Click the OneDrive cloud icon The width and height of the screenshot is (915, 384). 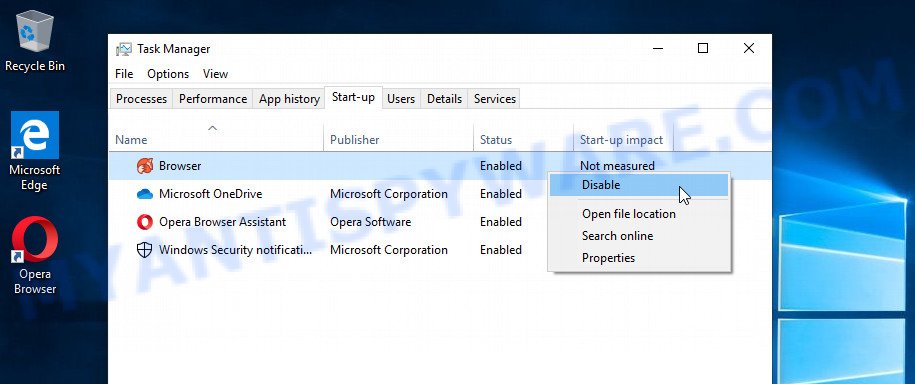click(145, 194)
